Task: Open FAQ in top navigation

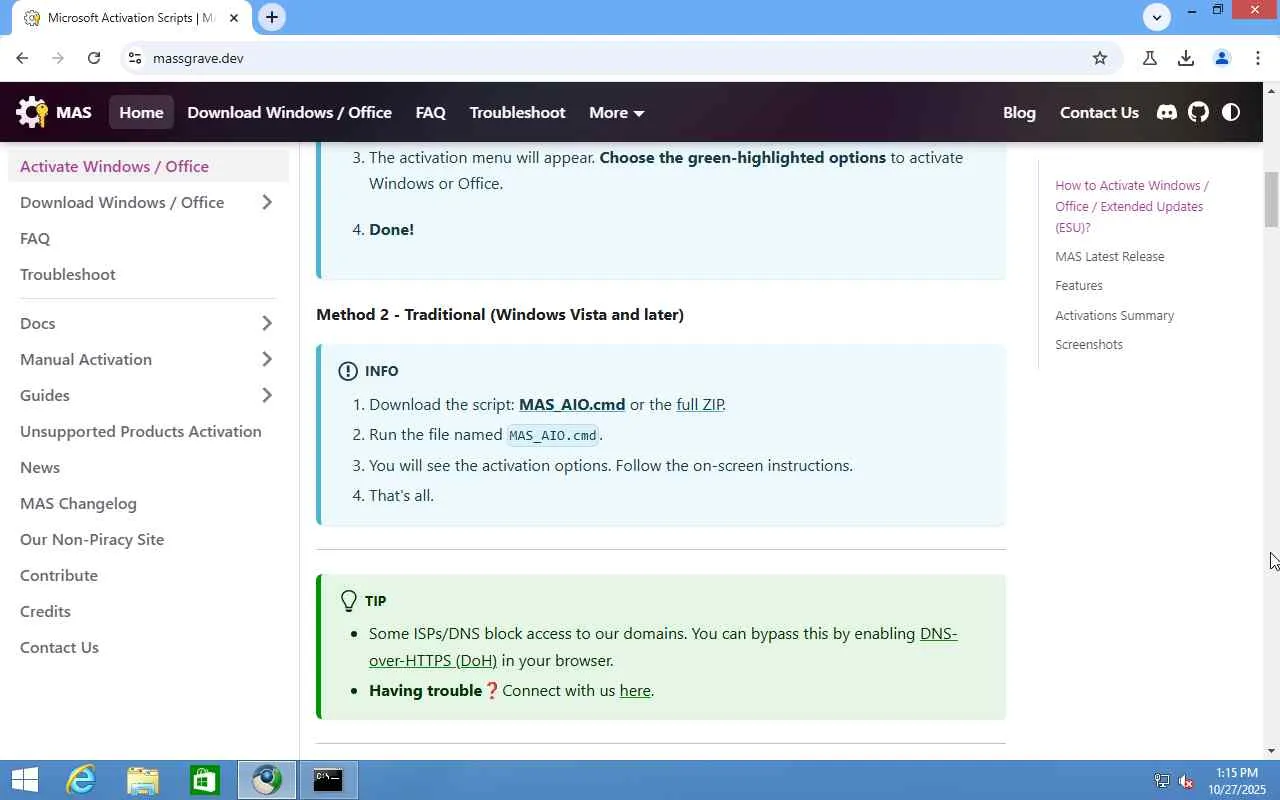Action: (430, 112)
